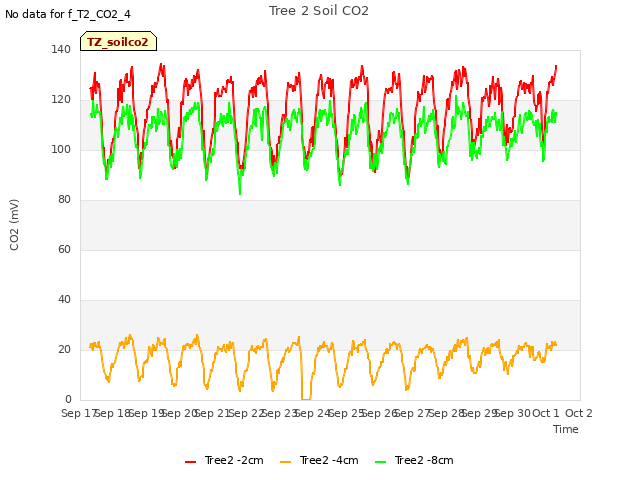This screenshot has height=480, width=640.
Task: Click the 'No data for f_T2_CO2_4' message
Action: 68,14
